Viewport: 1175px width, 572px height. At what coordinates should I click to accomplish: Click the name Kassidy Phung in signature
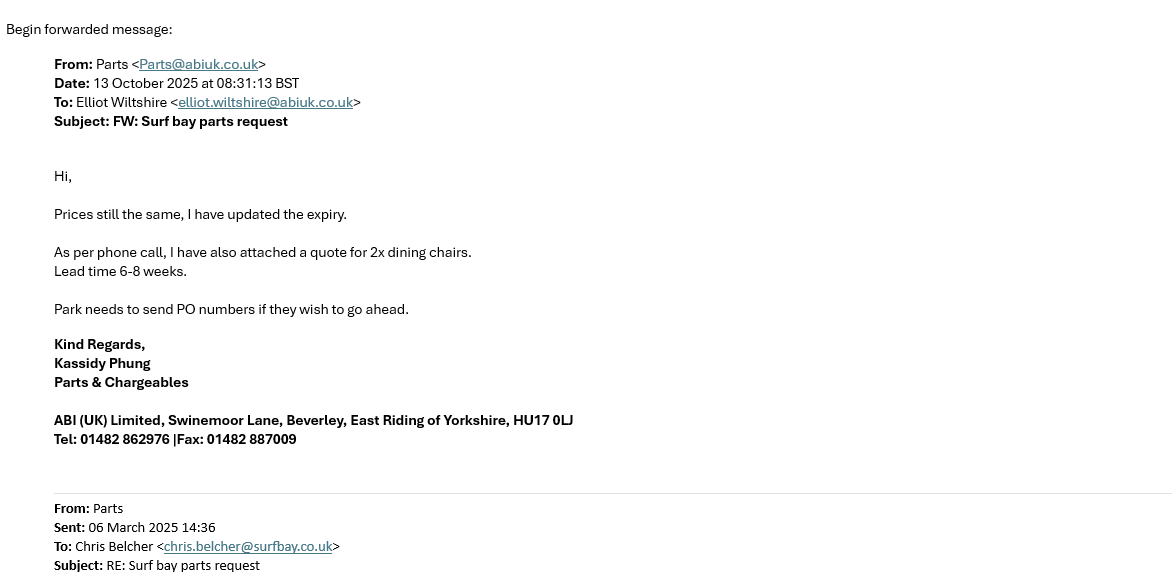click(102, 363)
